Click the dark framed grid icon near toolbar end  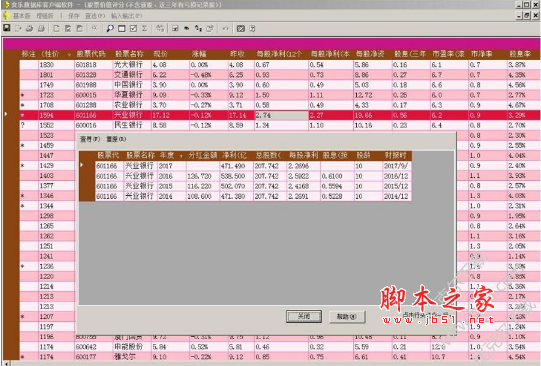tap(240, 29)
